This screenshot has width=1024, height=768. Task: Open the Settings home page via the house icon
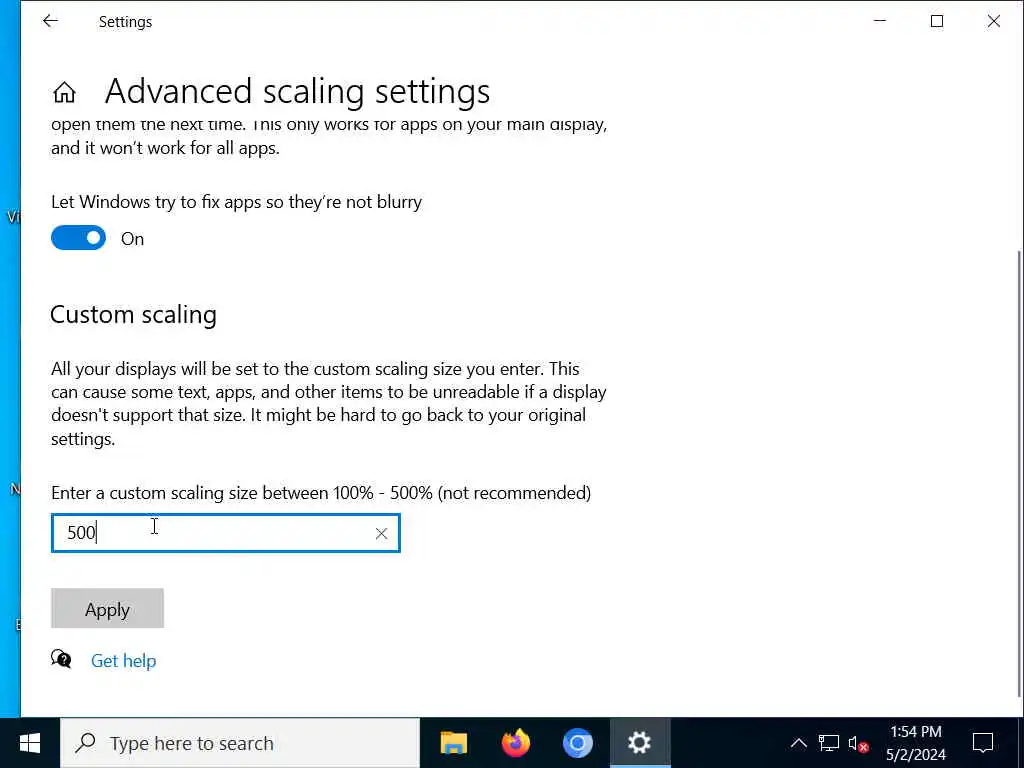point(64,92)
